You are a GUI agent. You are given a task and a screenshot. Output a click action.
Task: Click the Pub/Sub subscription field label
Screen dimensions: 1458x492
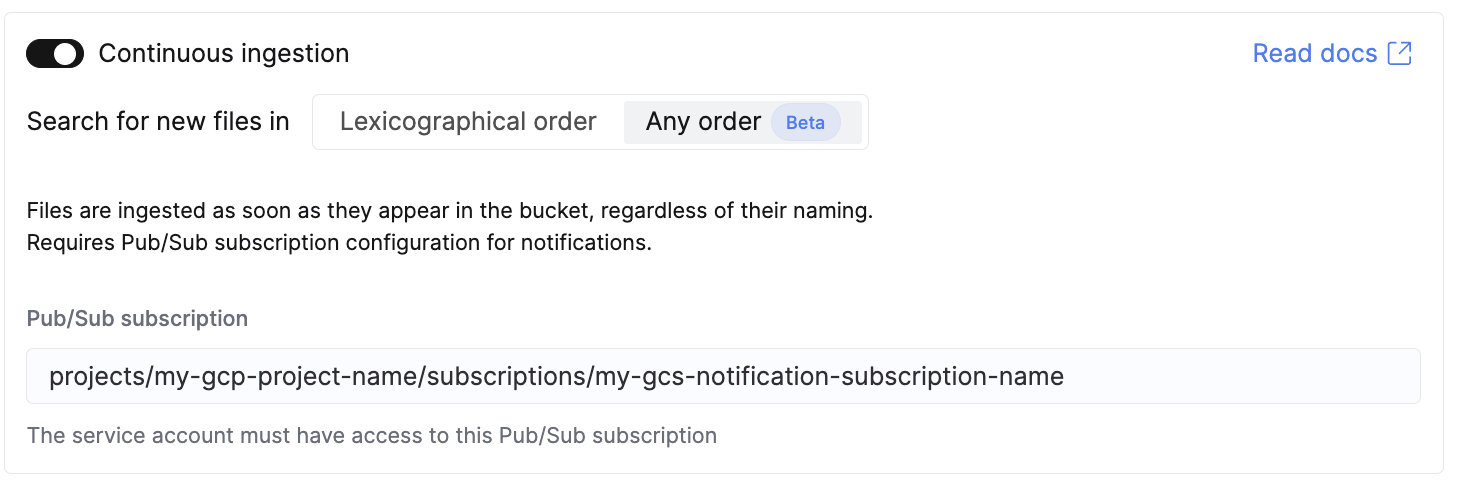click(x=137, y=319)
